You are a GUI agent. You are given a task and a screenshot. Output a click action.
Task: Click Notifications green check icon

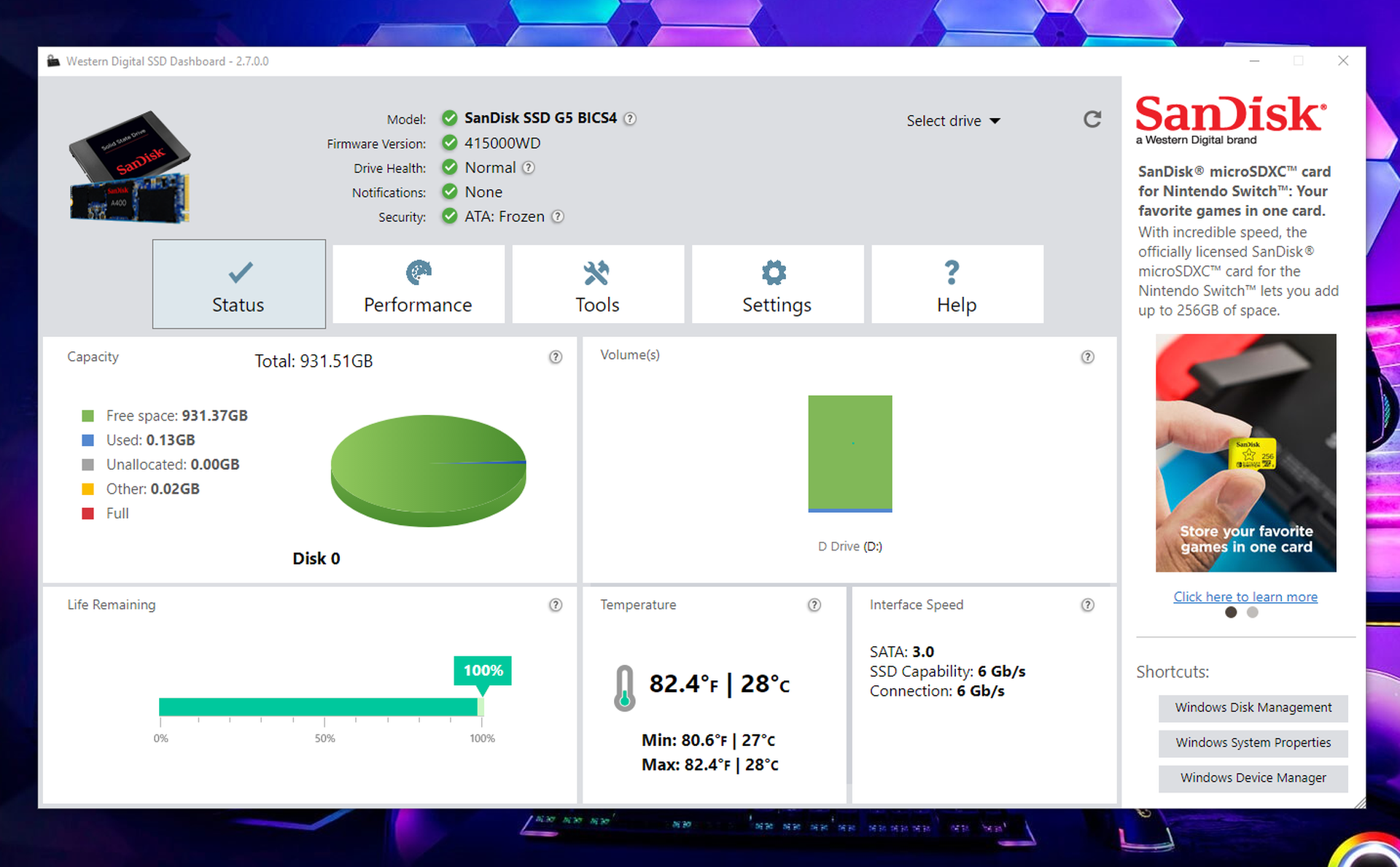click(x=450, y=192)
